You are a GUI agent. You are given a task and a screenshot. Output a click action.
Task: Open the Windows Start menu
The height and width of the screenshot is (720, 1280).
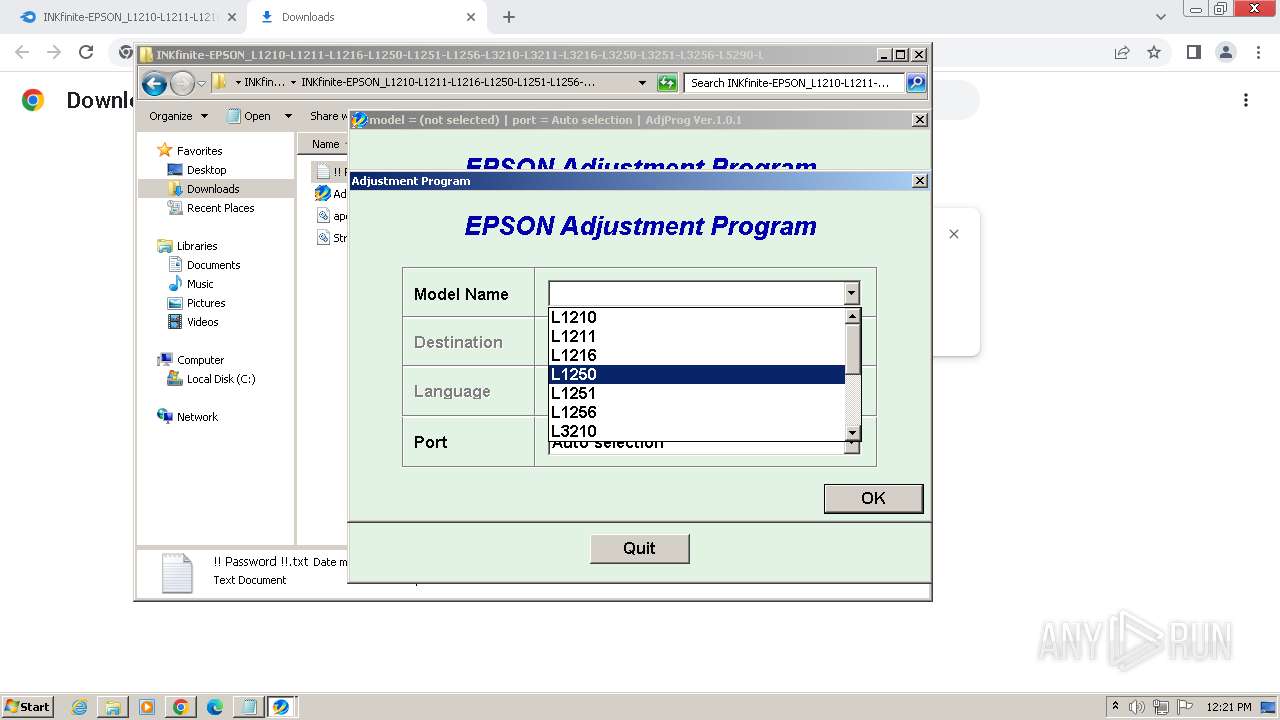point(27,706)
